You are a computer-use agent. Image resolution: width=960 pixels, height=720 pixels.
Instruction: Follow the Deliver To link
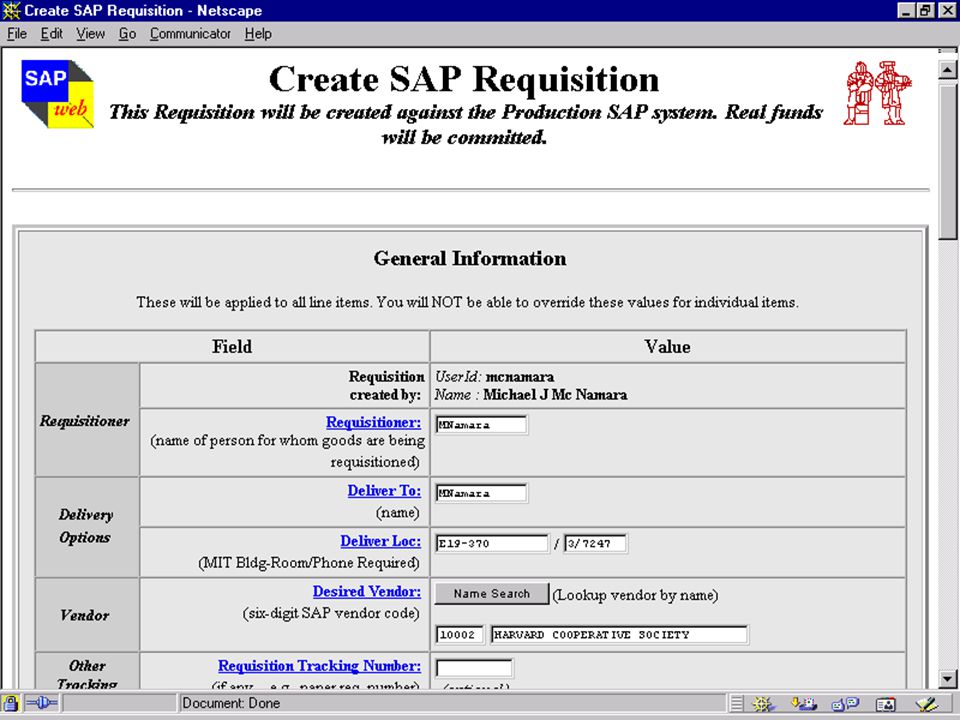[x=384, y=491]
